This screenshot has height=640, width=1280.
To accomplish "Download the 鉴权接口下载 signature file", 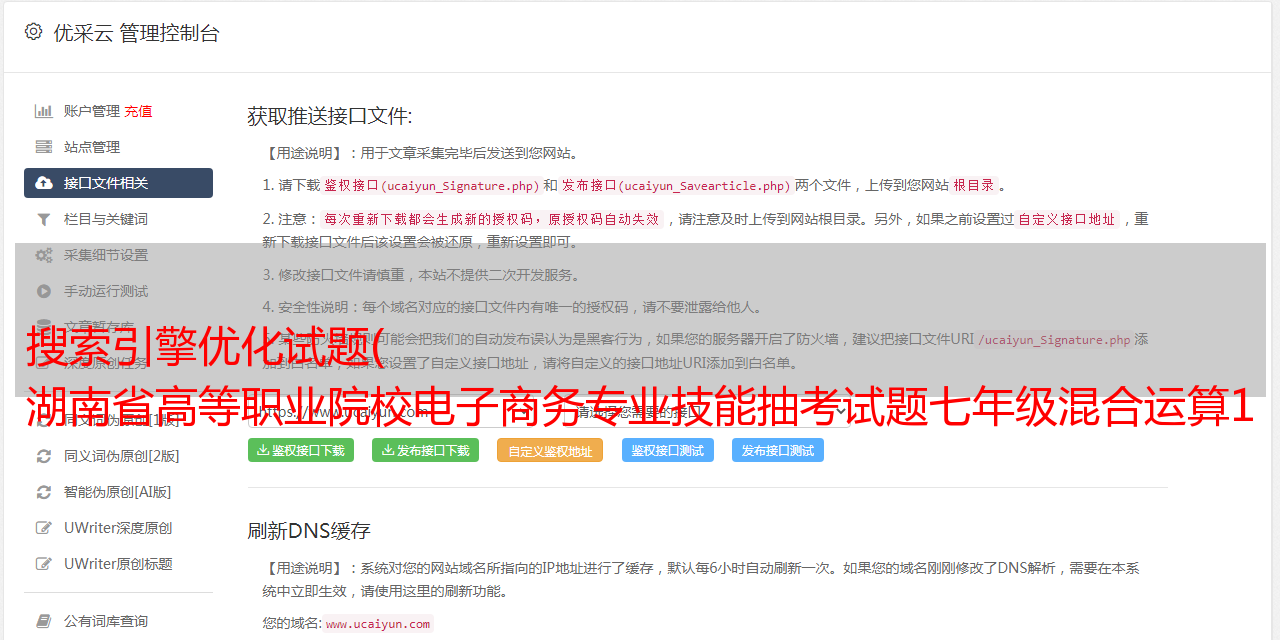I will click(300, 450).
